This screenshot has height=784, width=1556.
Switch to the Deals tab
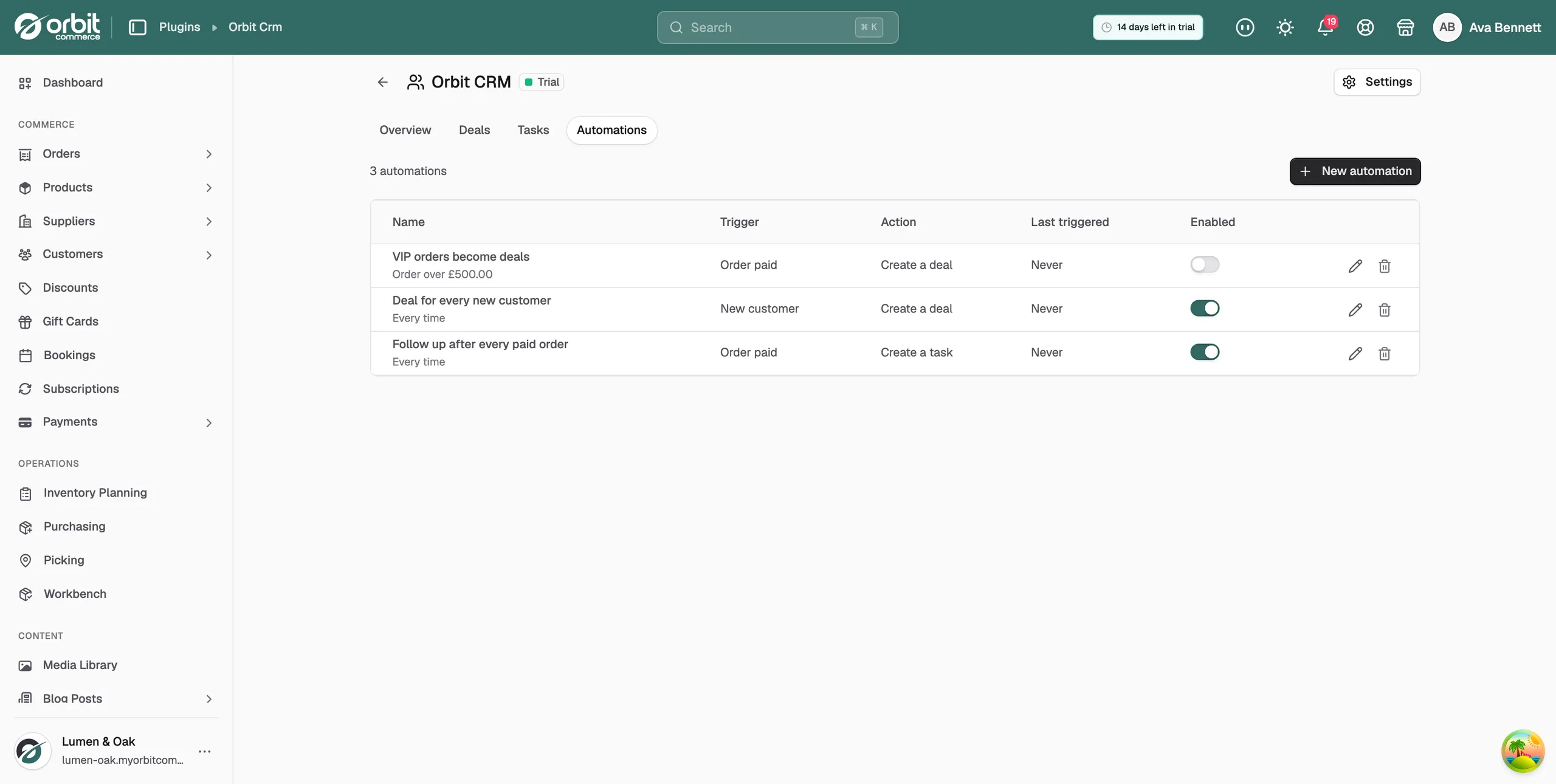pos(474,130)
